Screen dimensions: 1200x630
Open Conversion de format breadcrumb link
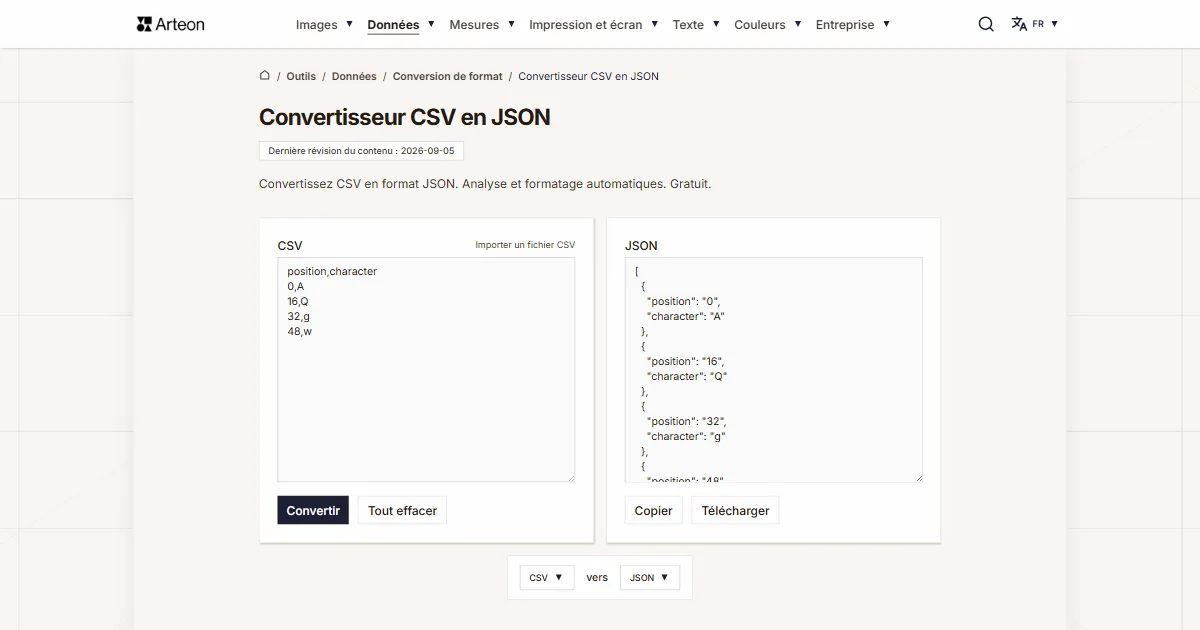click(448, 76)
